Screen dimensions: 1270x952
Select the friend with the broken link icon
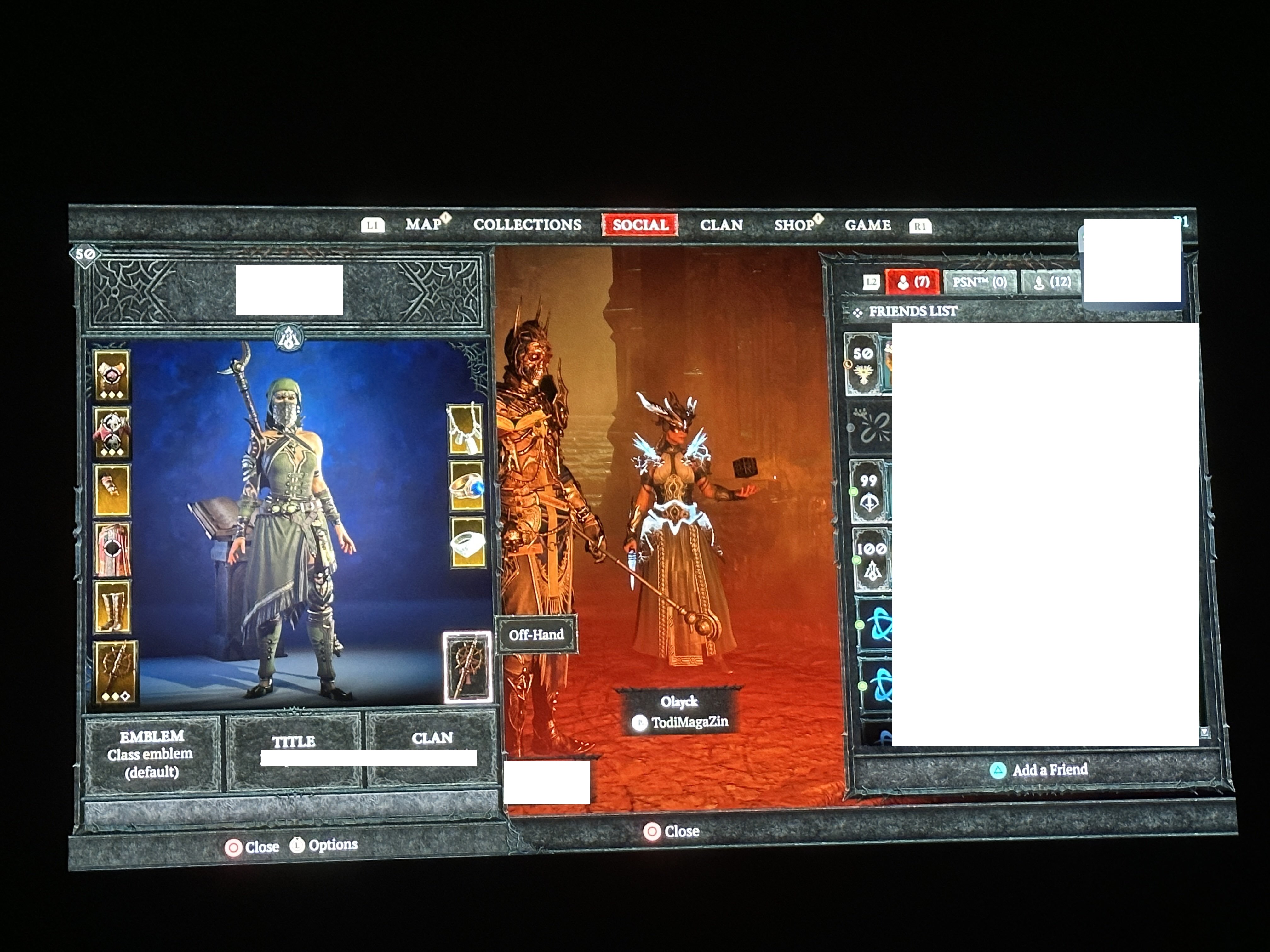[870, 428]
